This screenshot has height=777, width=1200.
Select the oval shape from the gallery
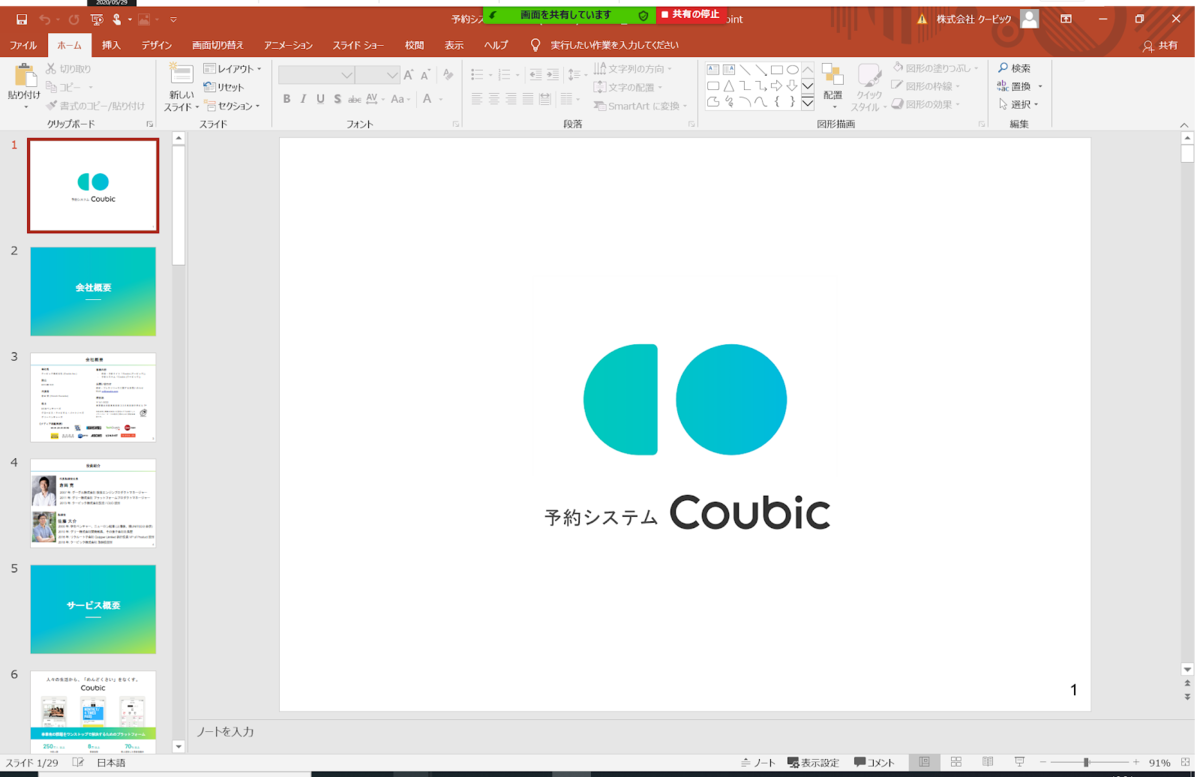pyautogui.click(x=793, y=70)
